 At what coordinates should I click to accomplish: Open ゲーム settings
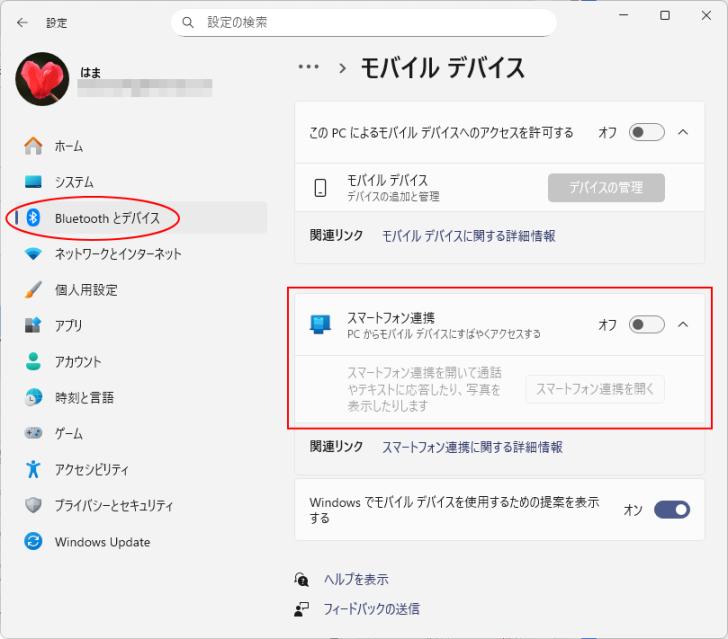[x=139, y=433]
